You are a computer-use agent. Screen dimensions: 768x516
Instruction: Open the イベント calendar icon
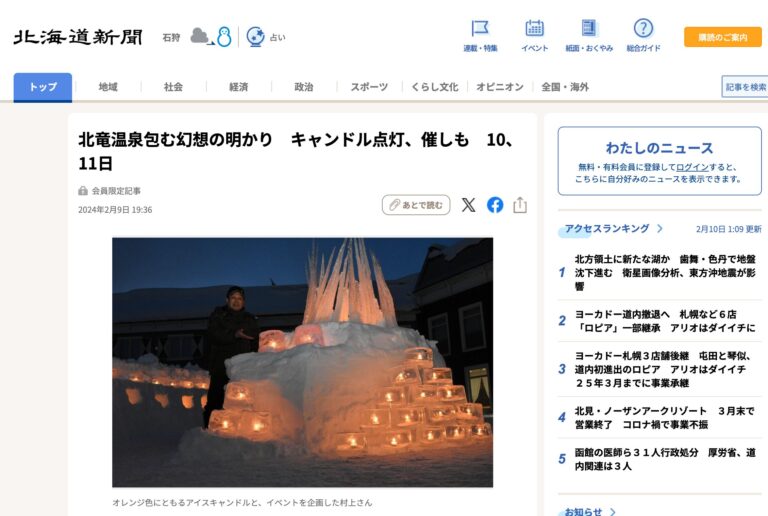pos(534,28)
